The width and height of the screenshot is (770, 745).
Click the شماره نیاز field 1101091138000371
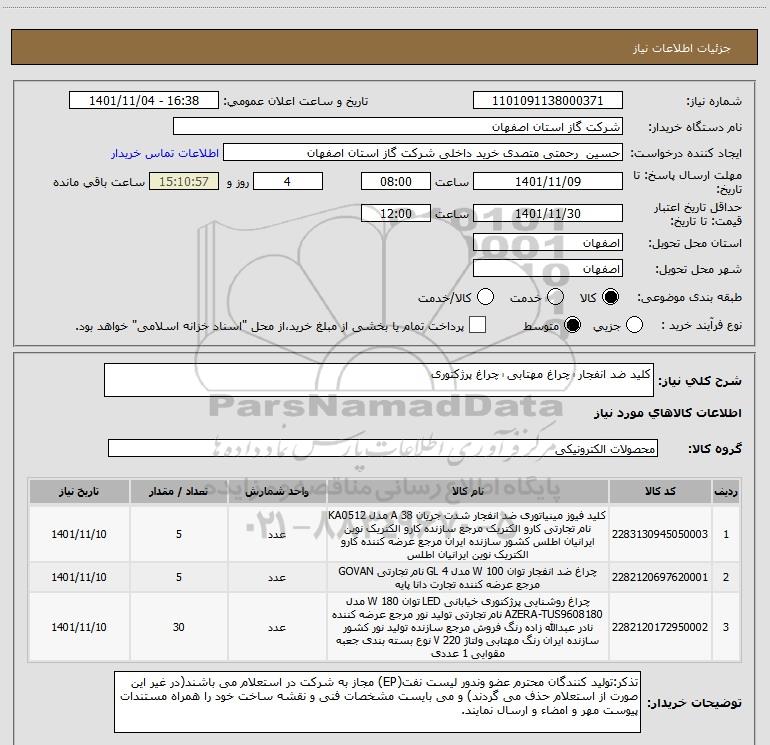pos(548,101)
